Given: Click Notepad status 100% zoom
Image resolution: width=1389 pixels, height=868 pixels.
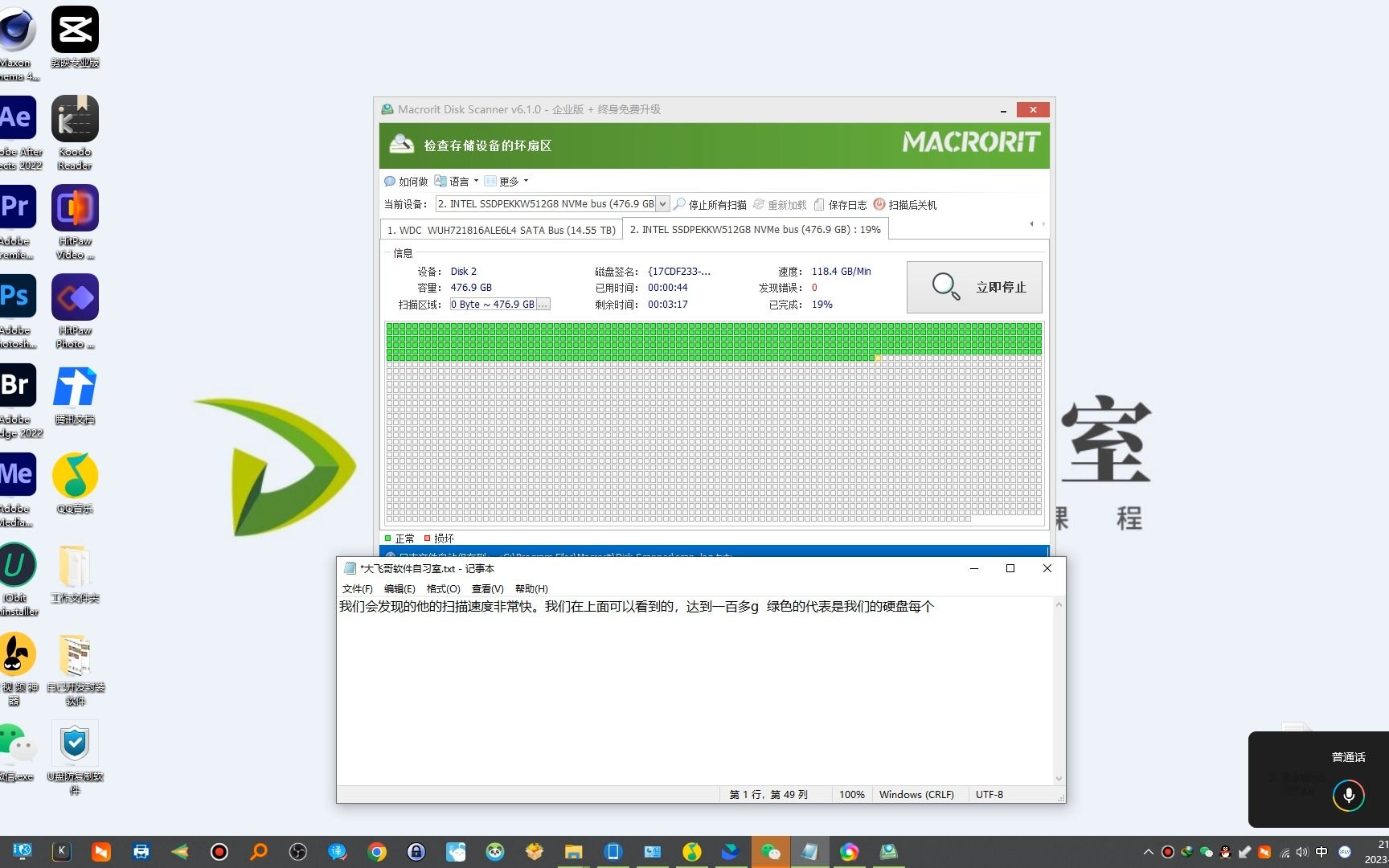Looking at the screenshot, I should (x=852, y=794).
